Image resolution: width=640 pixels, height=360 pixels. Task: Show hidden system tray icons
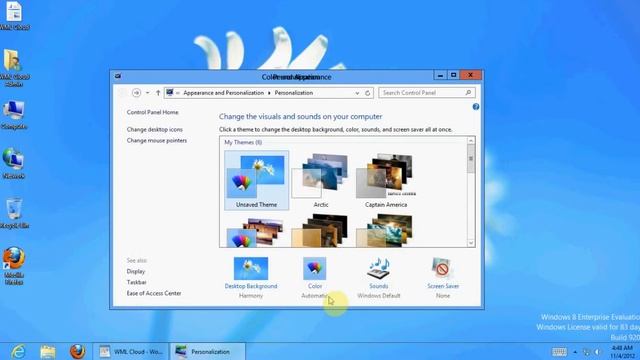pos(575,352)
